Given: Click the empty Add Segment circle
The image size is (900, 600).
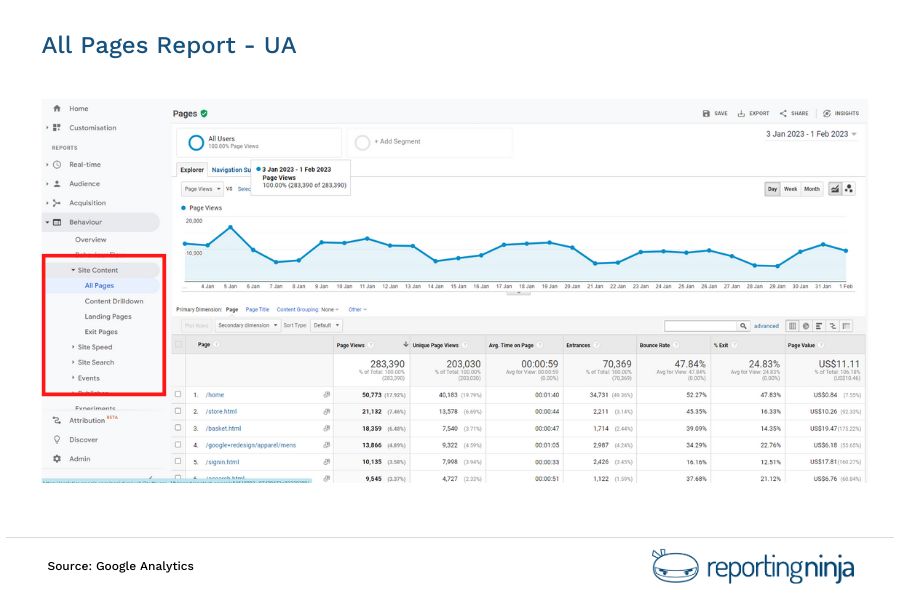Looking at the screenshot, I should (x=362, y=142).
